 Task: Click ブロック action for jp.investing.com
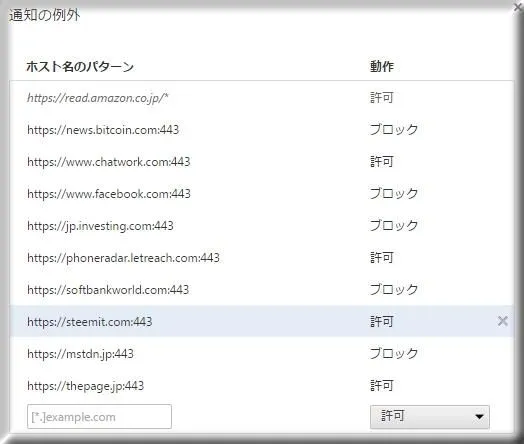(394, 226)
